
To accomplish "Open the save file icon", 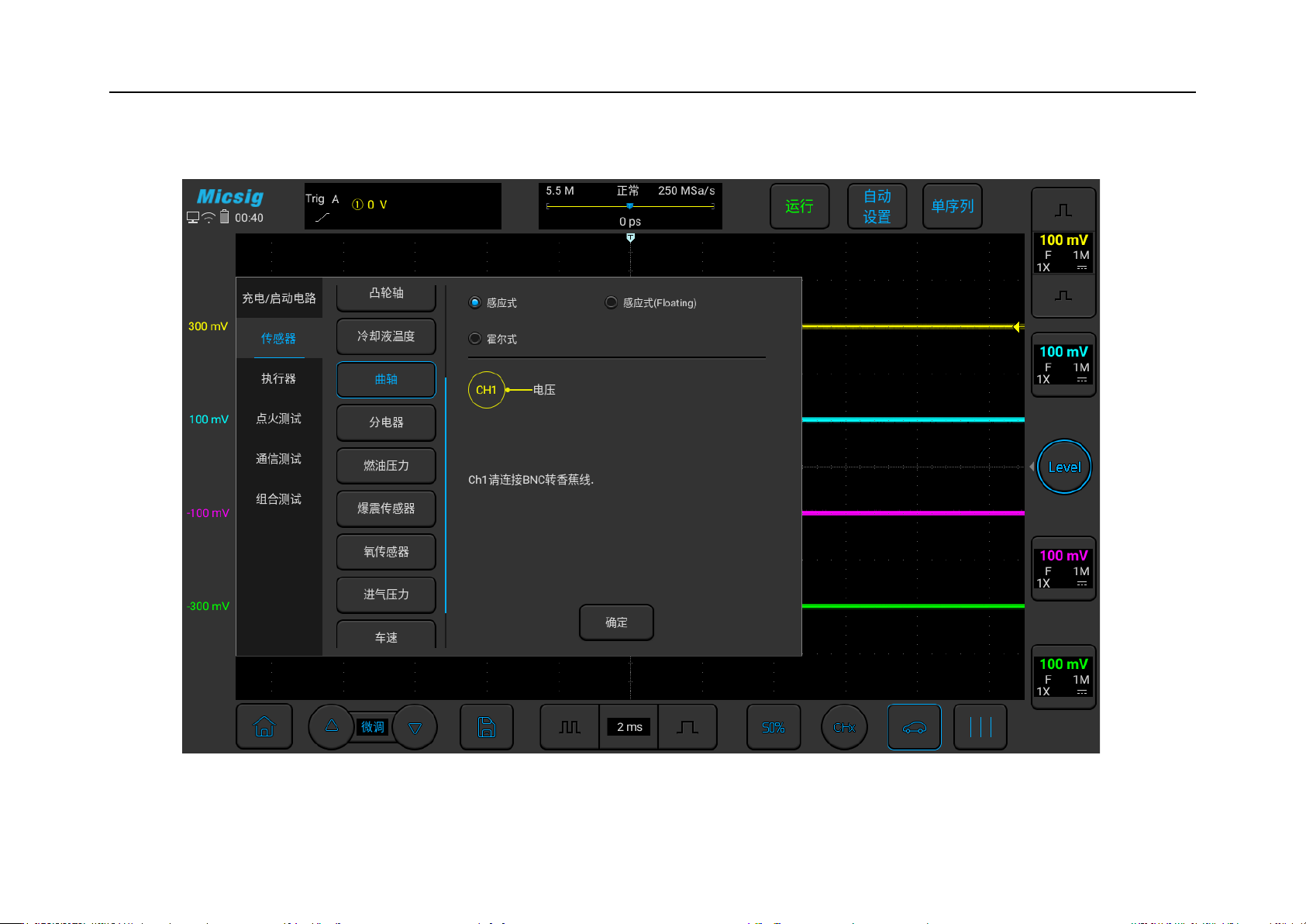I will click(487, 727).
